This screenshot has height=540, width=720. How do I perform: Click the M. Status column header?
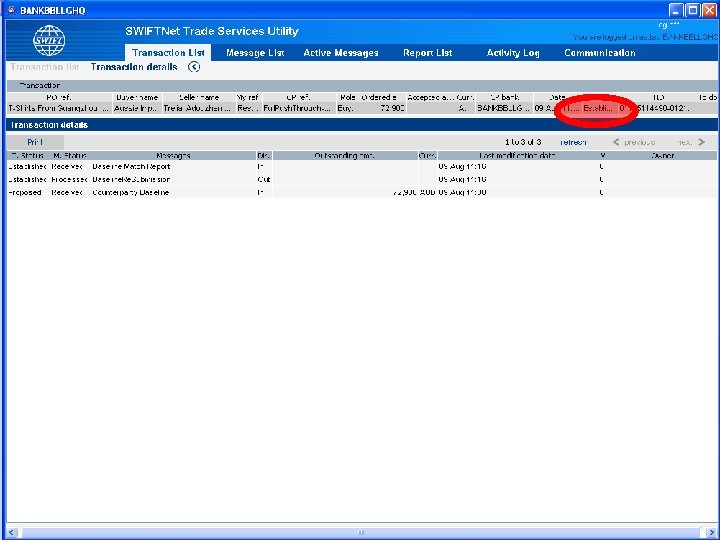coord(69,156)
